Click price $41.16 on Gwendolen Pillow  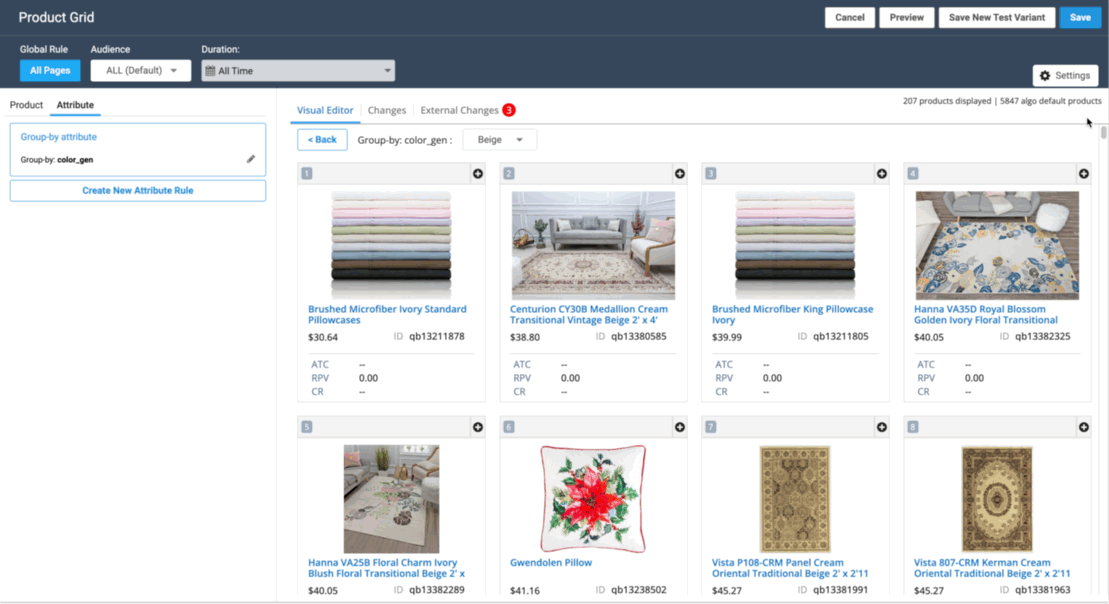pyautogui.click(x=525, y=591)
